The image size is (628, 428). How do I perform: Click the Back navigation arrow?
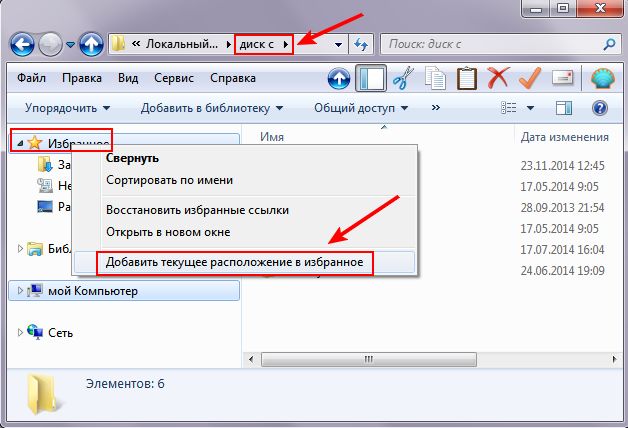click(22, 44)
